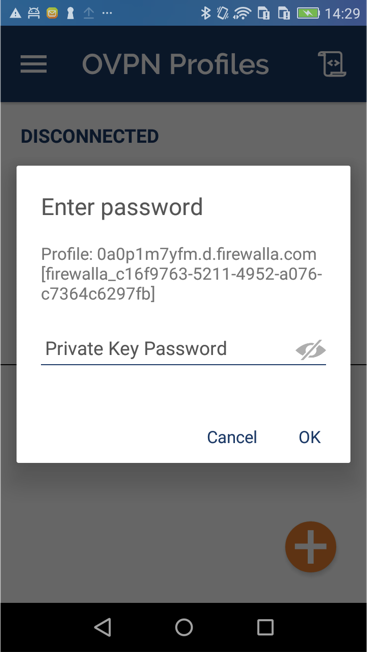Screen dimensions: 367x652
Task: Tap the Bluetooth status icon
Action: (x=206, y=13)
